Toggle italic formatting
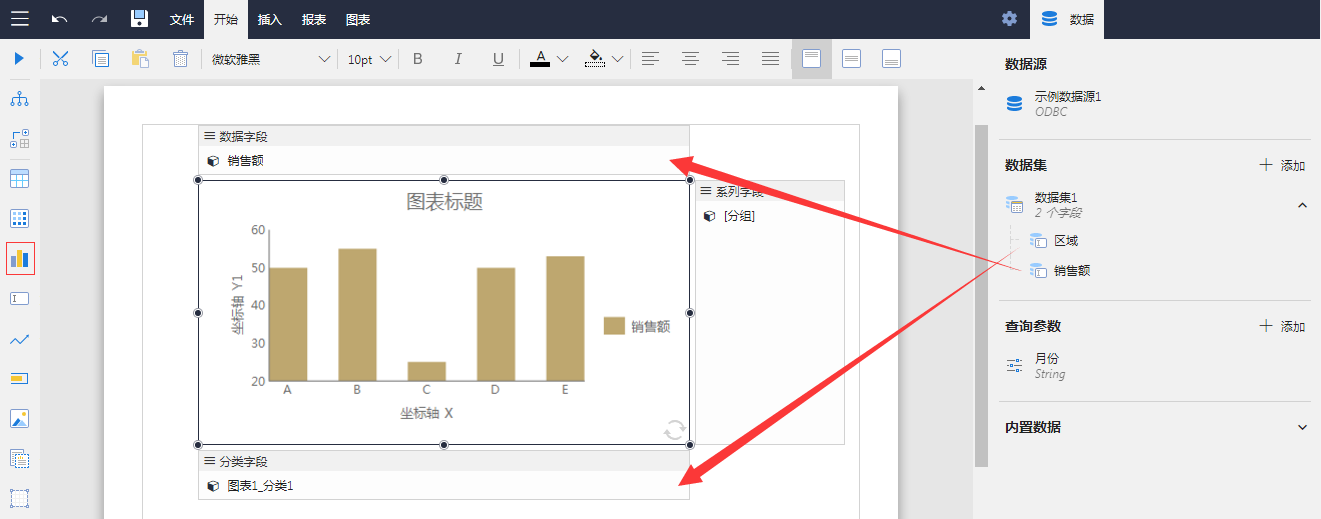The width and height of the screenshot is (1321, 519). pyautogui.click(x=458, y=59)
